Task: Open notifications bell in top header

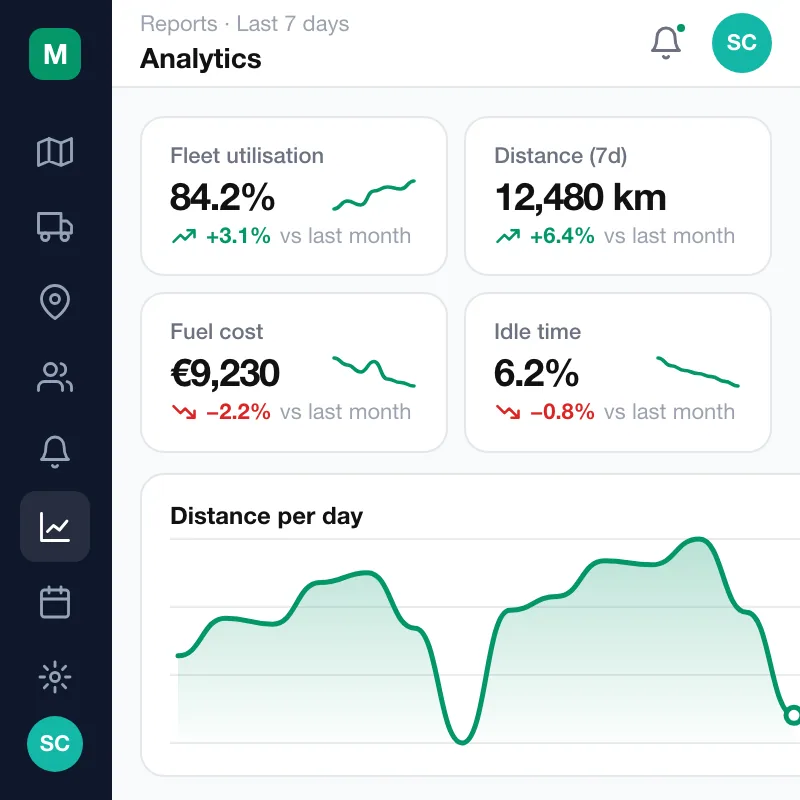Action: coord(666,42)
